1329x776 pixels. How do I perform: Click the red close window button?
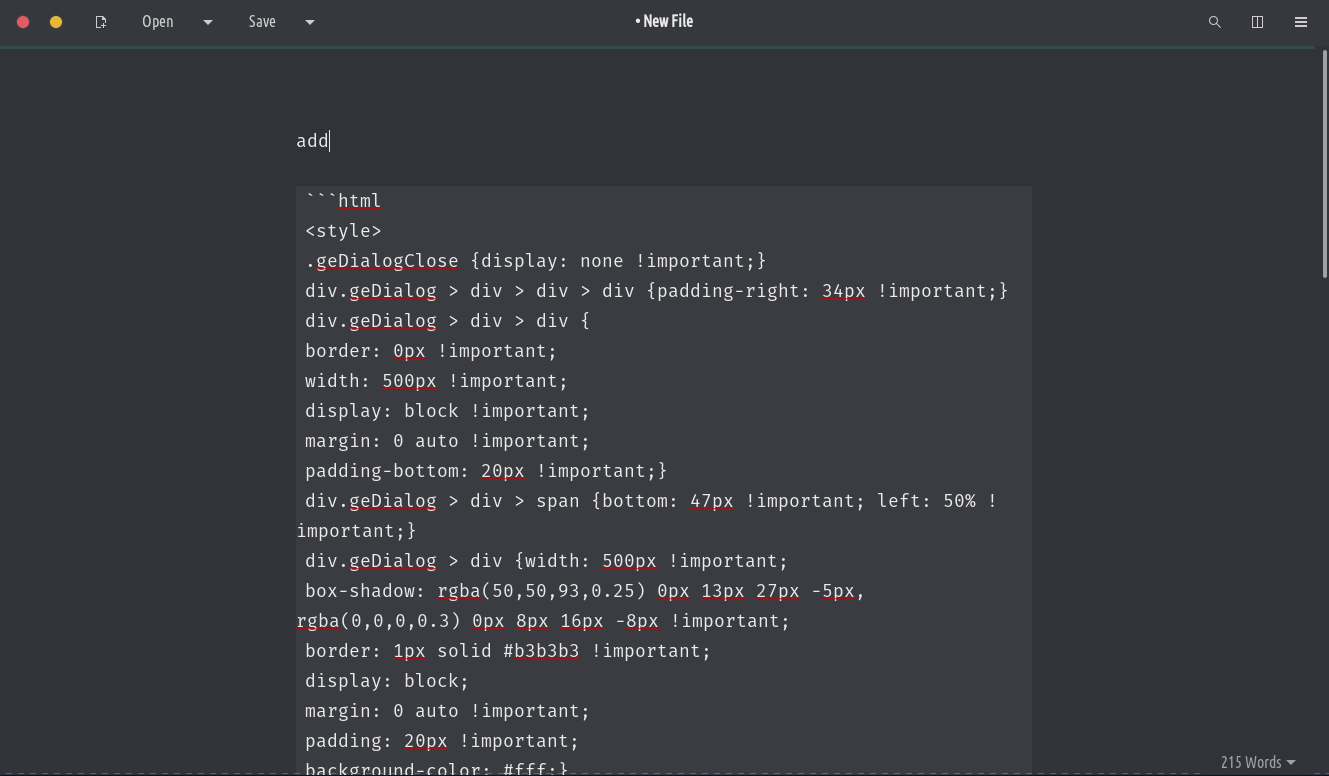pyautogui.click(x=23, y=22)
